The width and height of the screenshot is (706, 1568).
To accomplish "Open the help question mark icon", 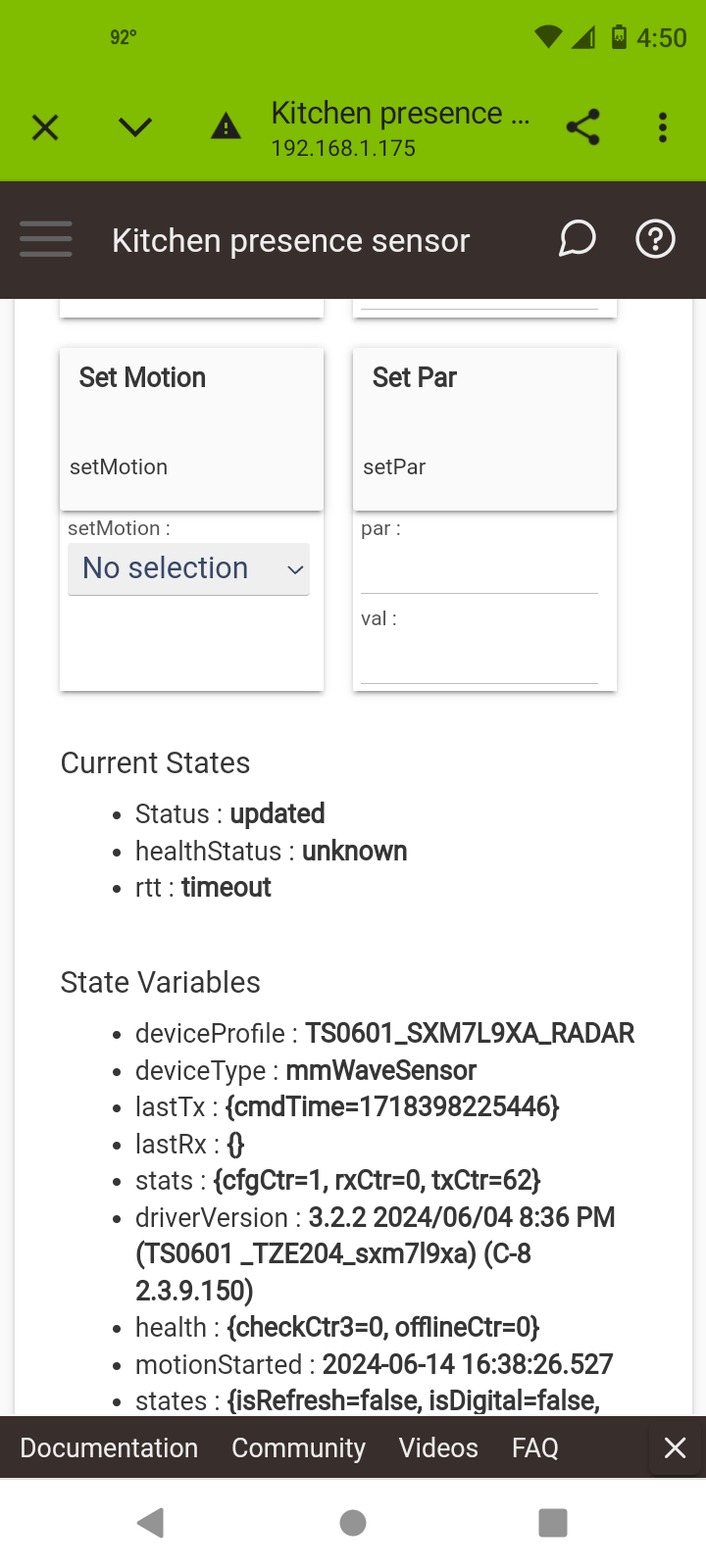I will coord(655,238).
